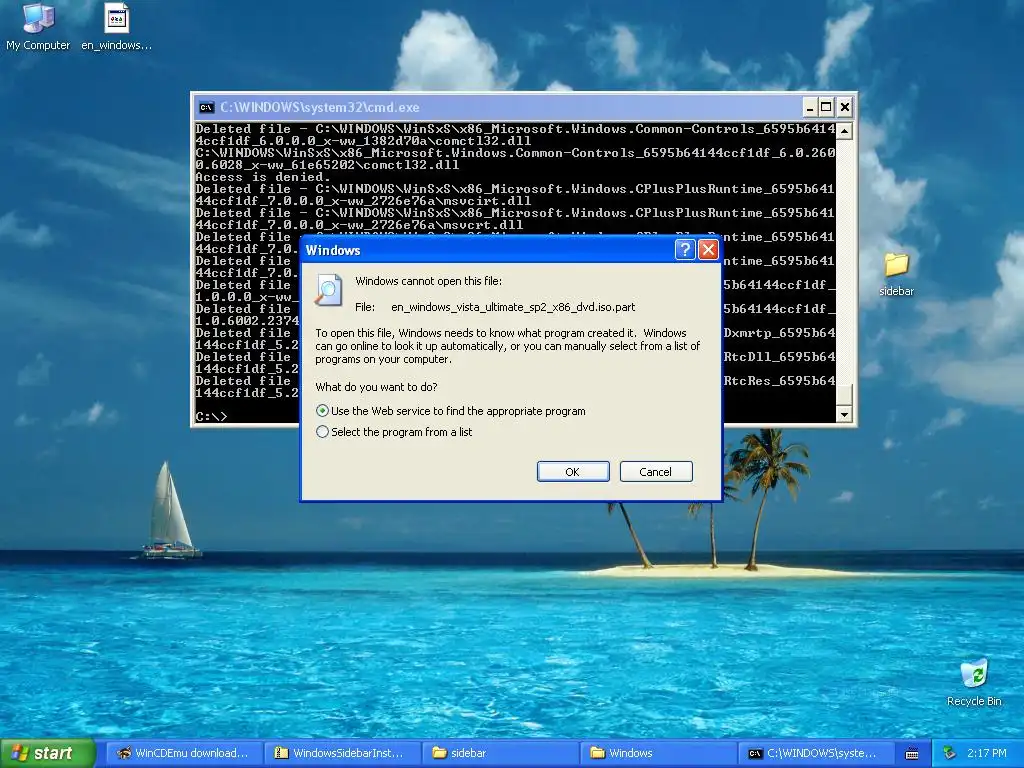The image size is (1024, 768).
Task: Switch to WinCDEmu download taskbar item
Action: (x=184, y=753)
